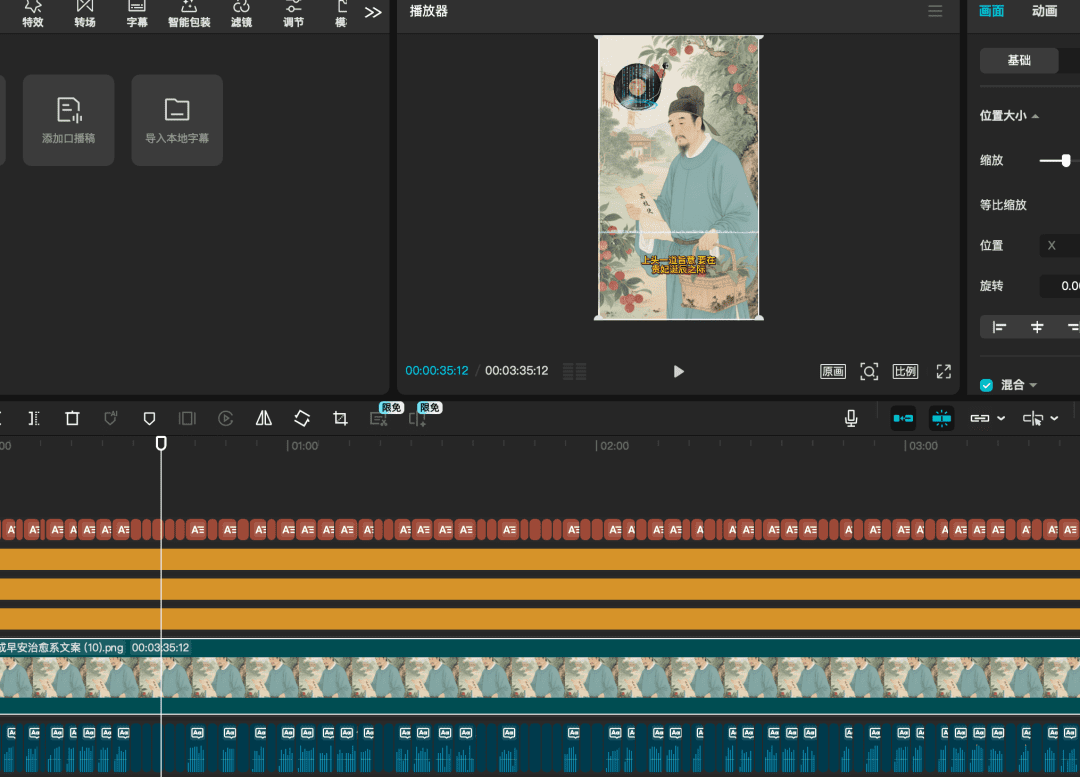Viewport: 1080px width, 777px height.
Task: Open the 调节 adjustment tab
Action: pyautogui.click(x=293, y=14)
